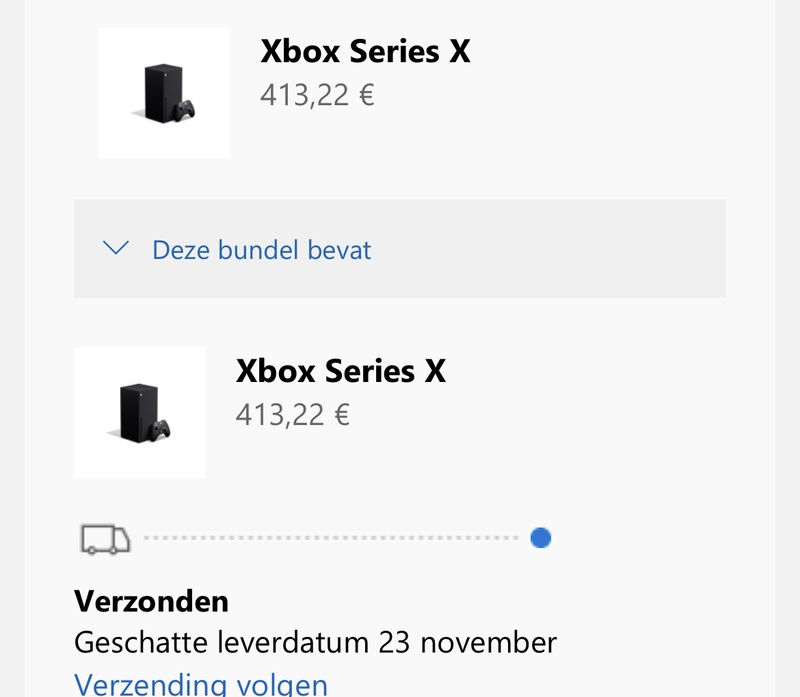800x697 pixels.
Task: Select the lower 413,22 € price
Action: (292, 415)
